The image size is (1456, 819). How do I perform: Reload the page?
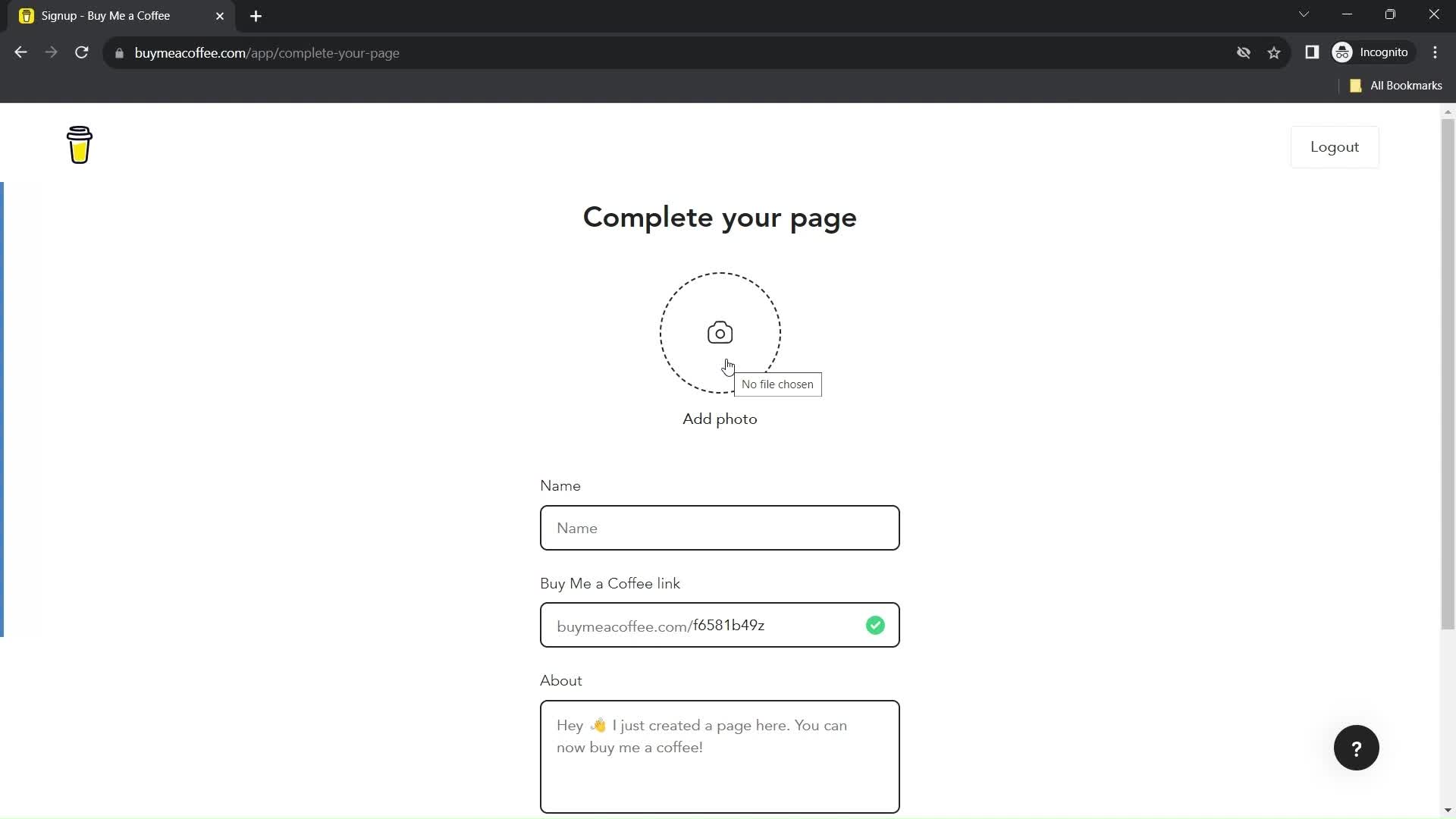click(x=82, y=52)
